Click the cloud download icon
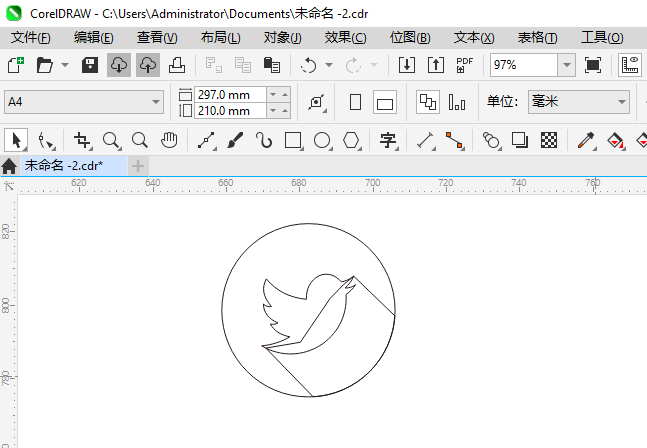The width and height of the screenshot is (647, 448). pos(119,65)
